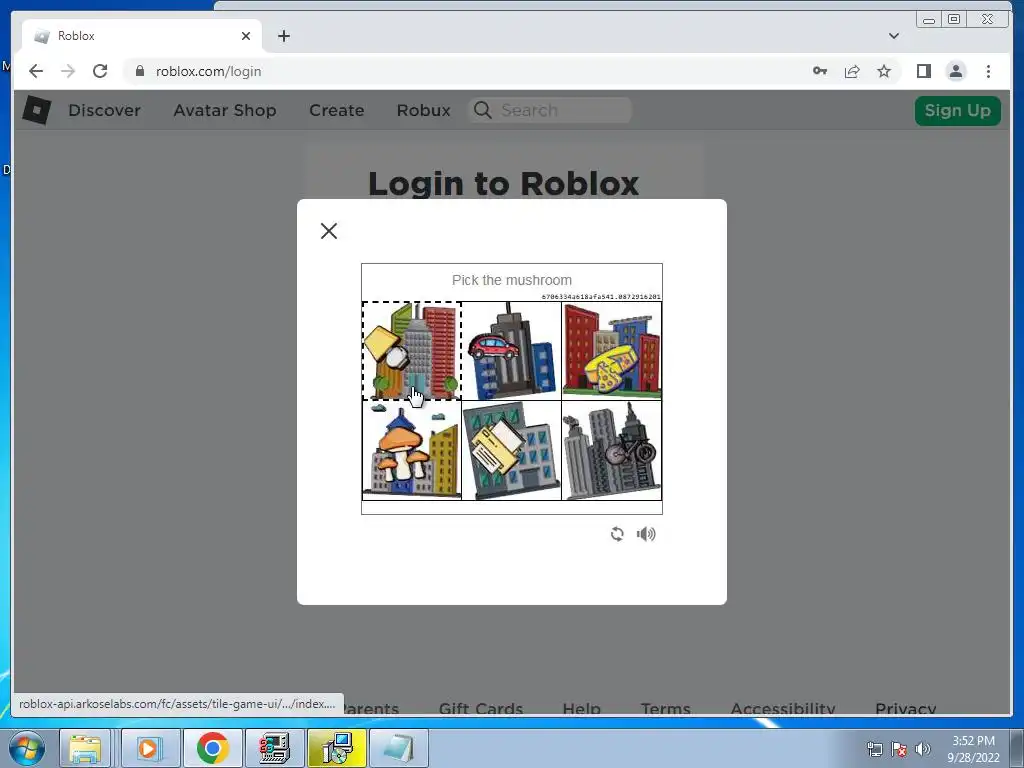The image size is (1024, 768).
Task: Open the Accessibility footer link
Action: (783, 708)
